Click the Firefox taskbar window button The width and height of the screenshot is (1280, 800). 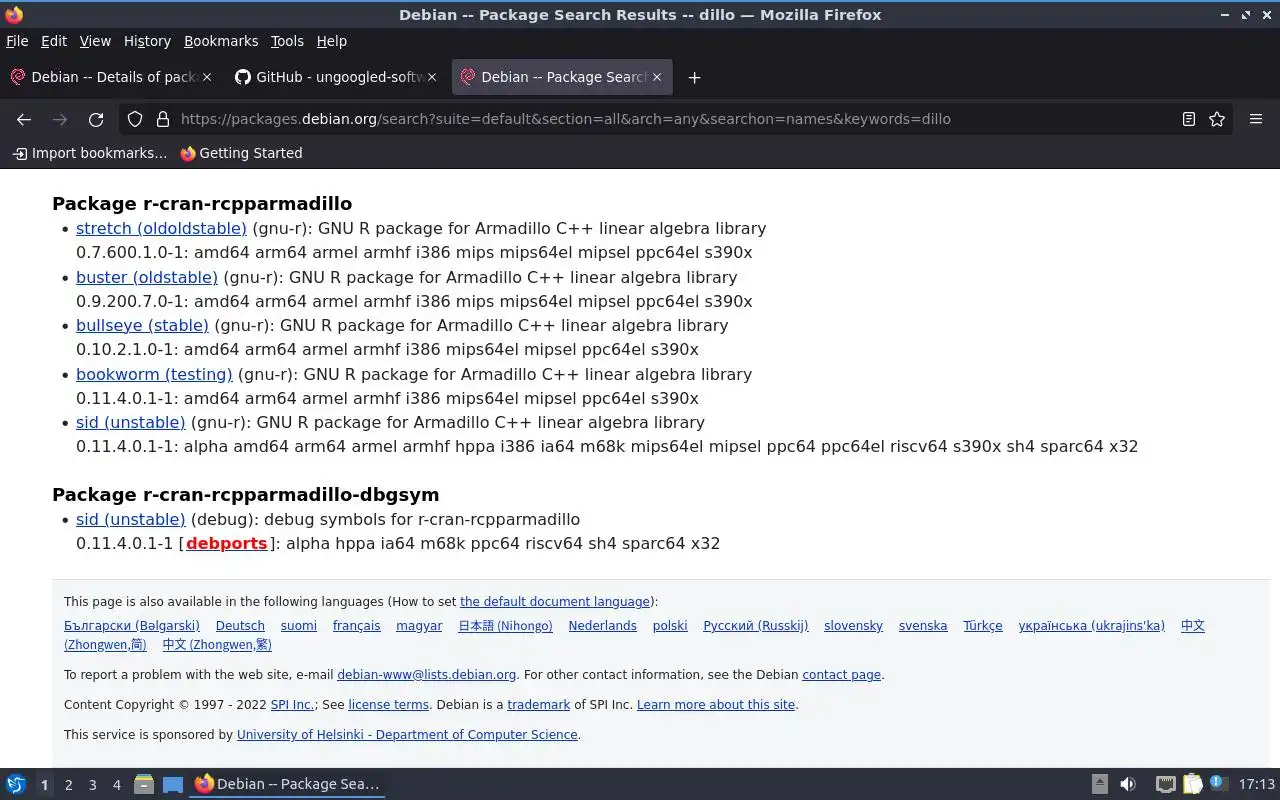pos(288,784)
